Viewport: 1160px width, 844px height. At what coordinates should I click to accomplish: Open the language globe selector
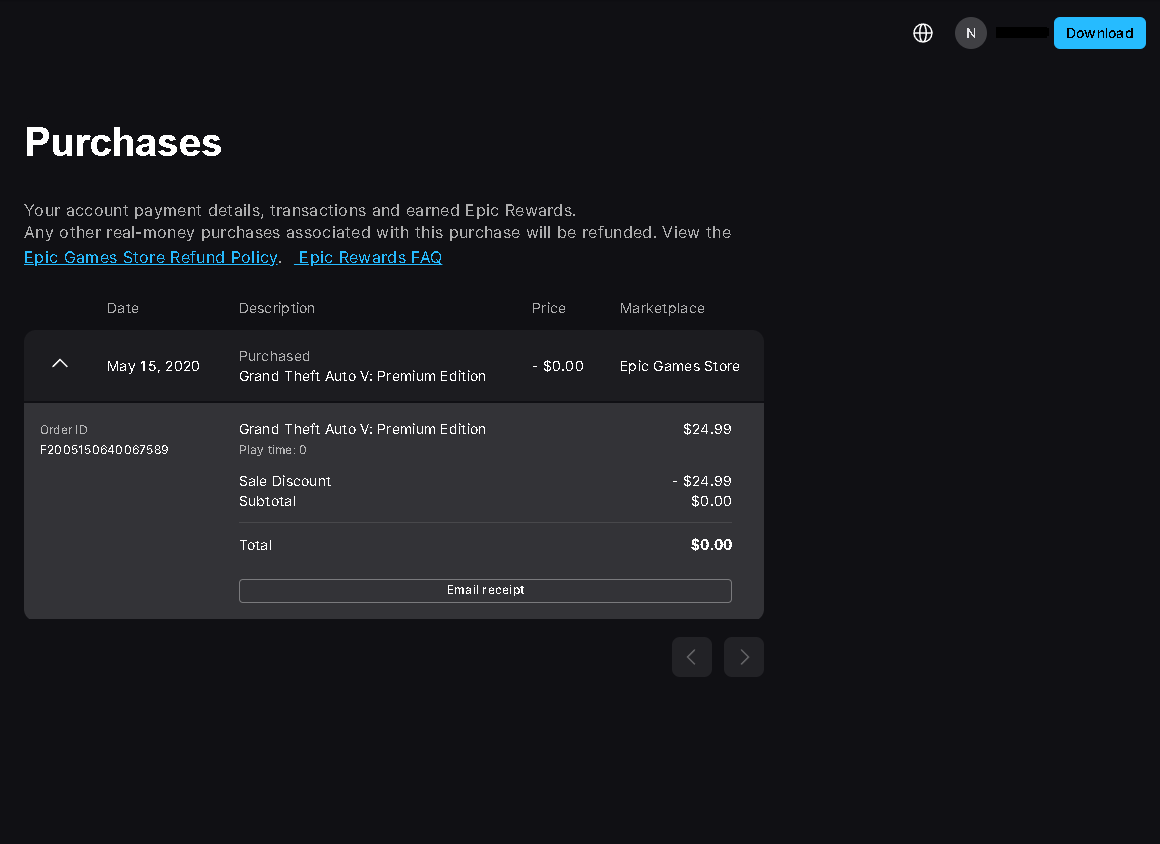click(x=923, y=33)
